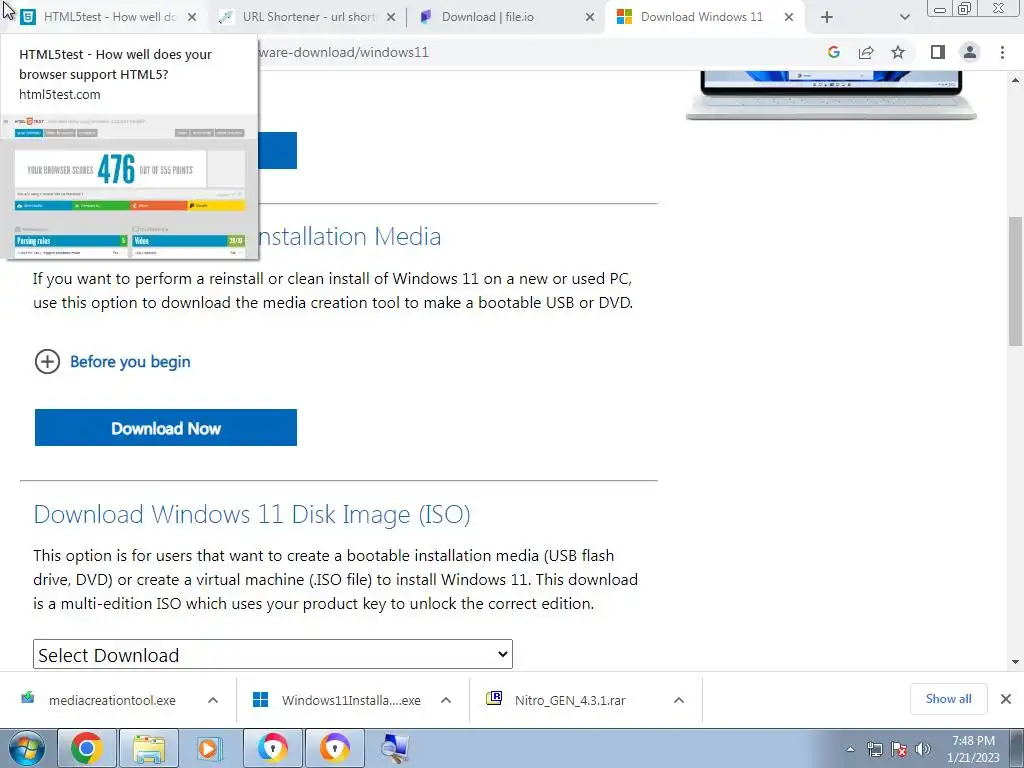
Task: Open a new browser tab
Action: click(827, 17)
